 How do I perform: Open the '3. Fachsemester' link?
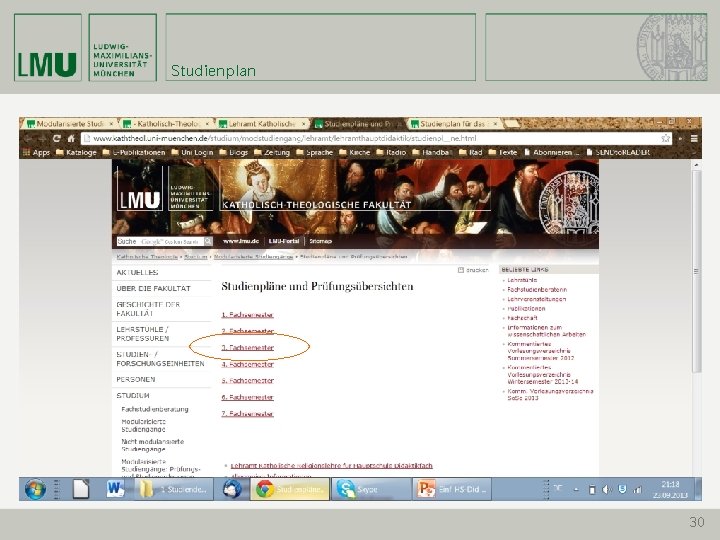coord(248,348)
